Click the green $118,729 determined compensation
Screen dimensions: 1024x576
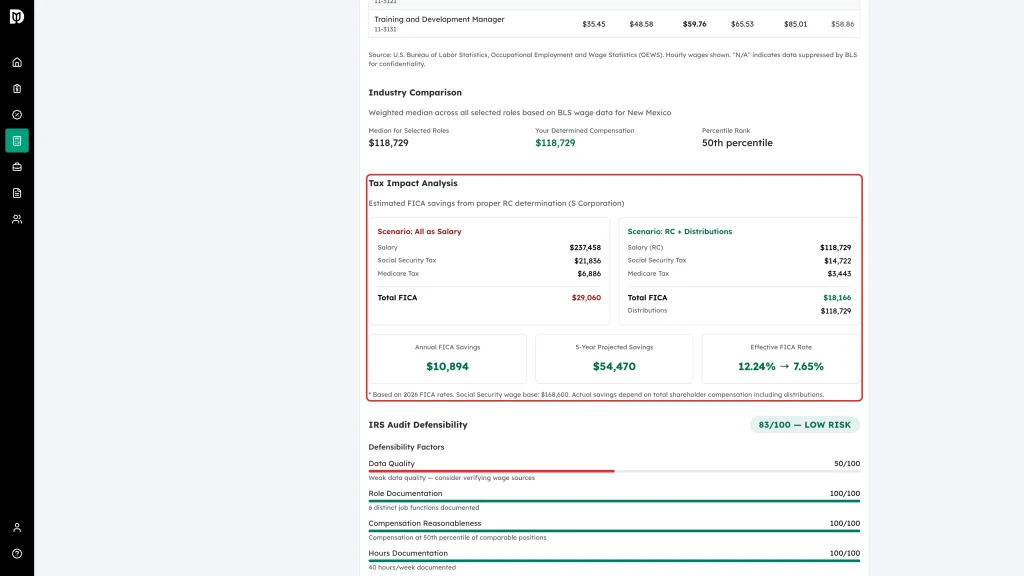555,143
